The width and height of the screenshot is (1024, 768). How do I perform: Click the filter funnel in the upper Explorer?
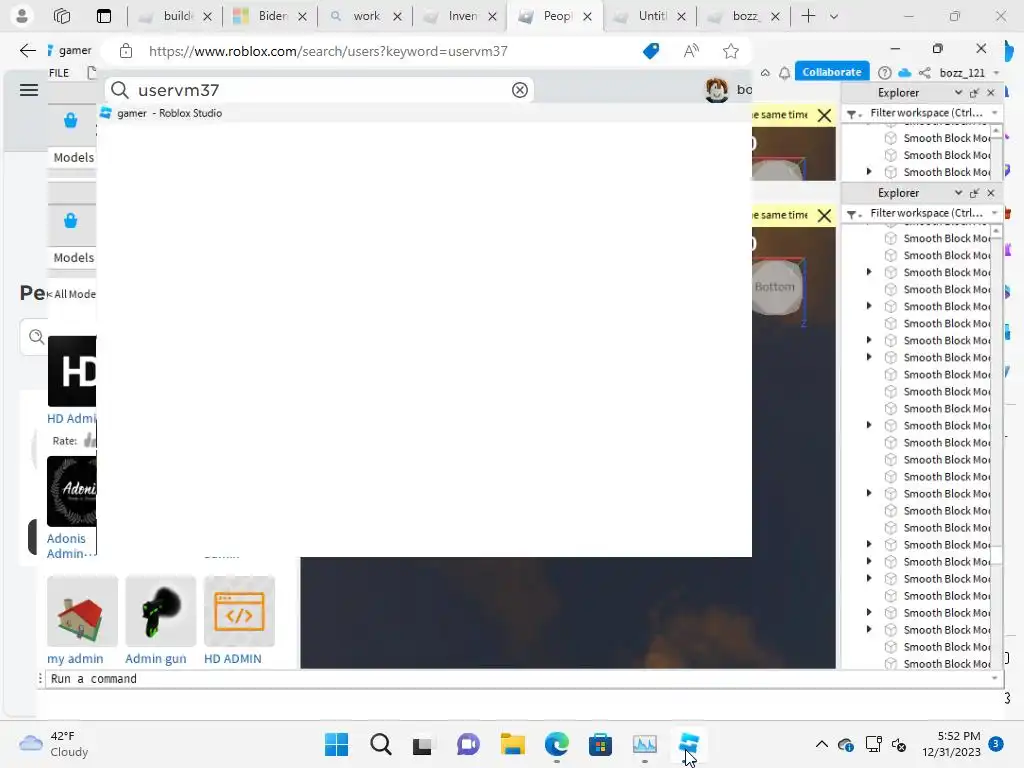coord(852,114)
